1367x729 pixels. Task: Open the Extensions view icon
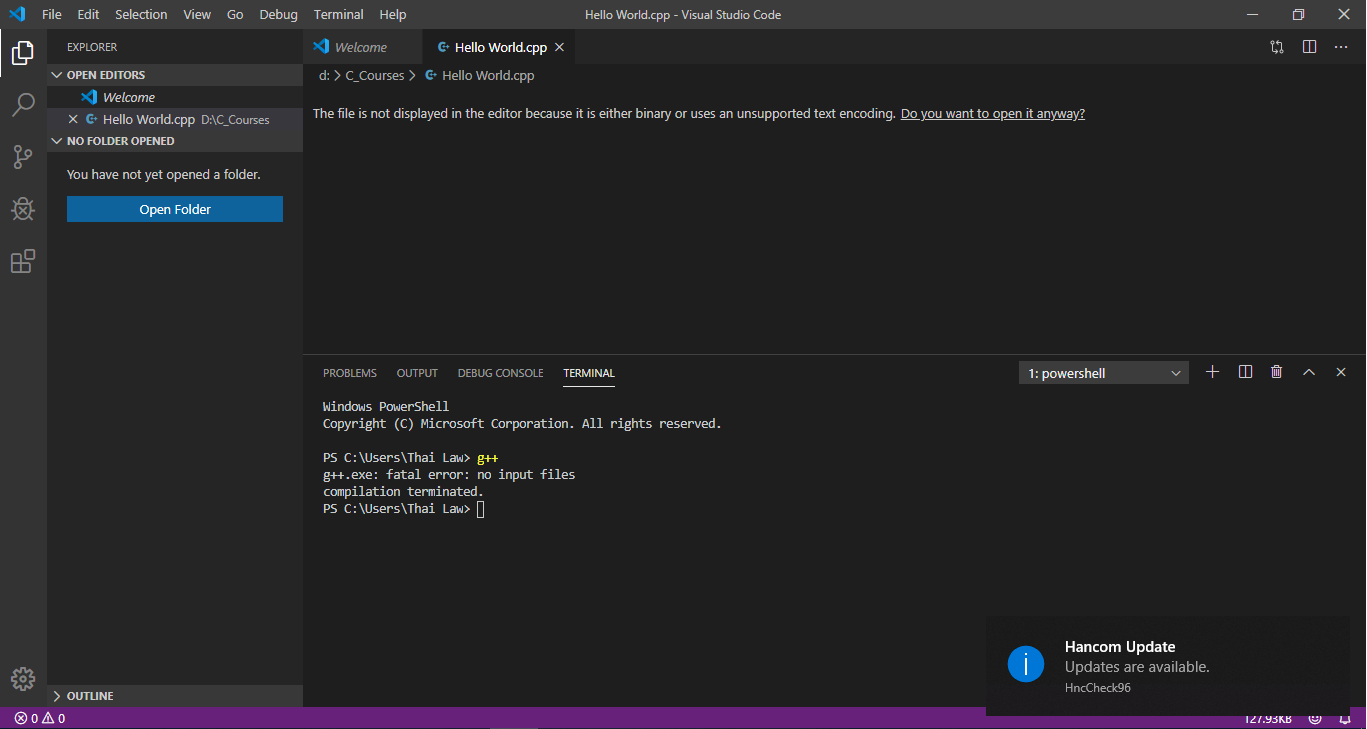(x=22, y=261)
